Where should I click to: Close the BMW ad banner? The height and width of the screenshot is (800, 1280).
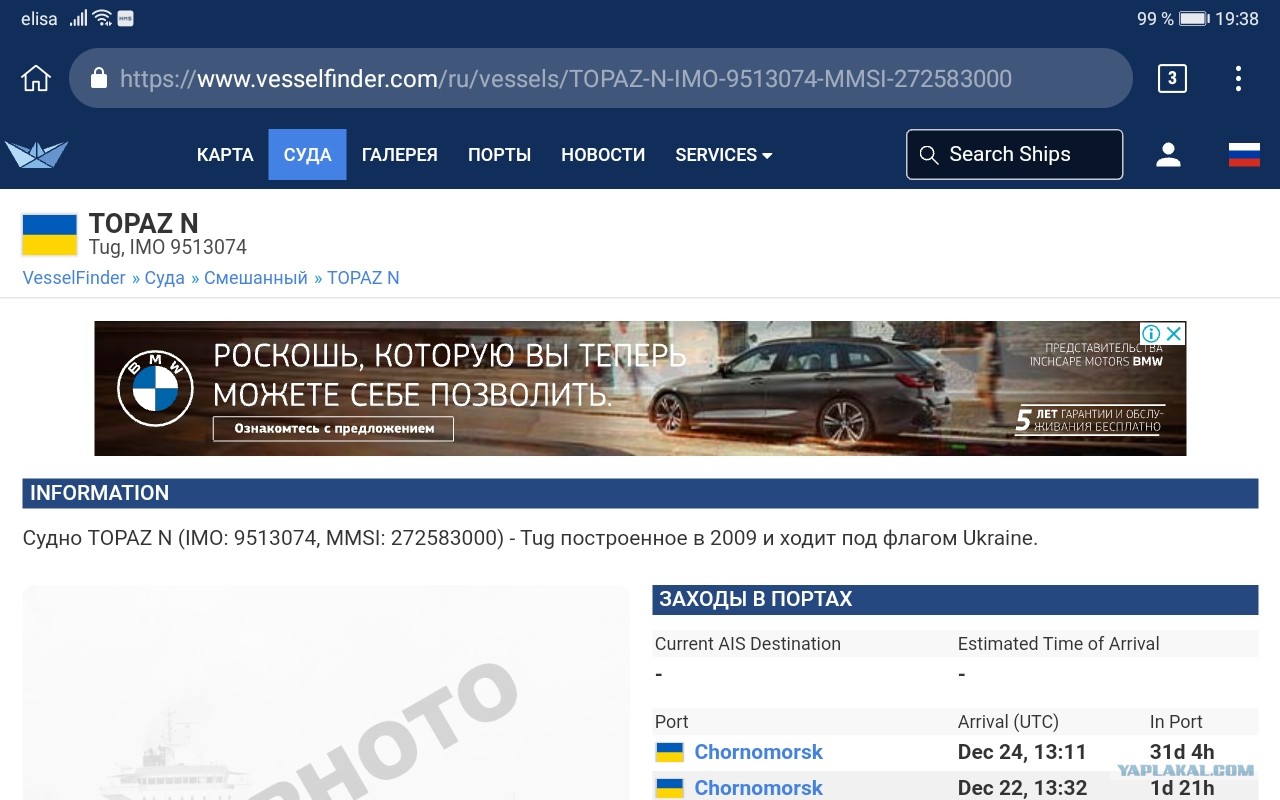click(1175, 333)
